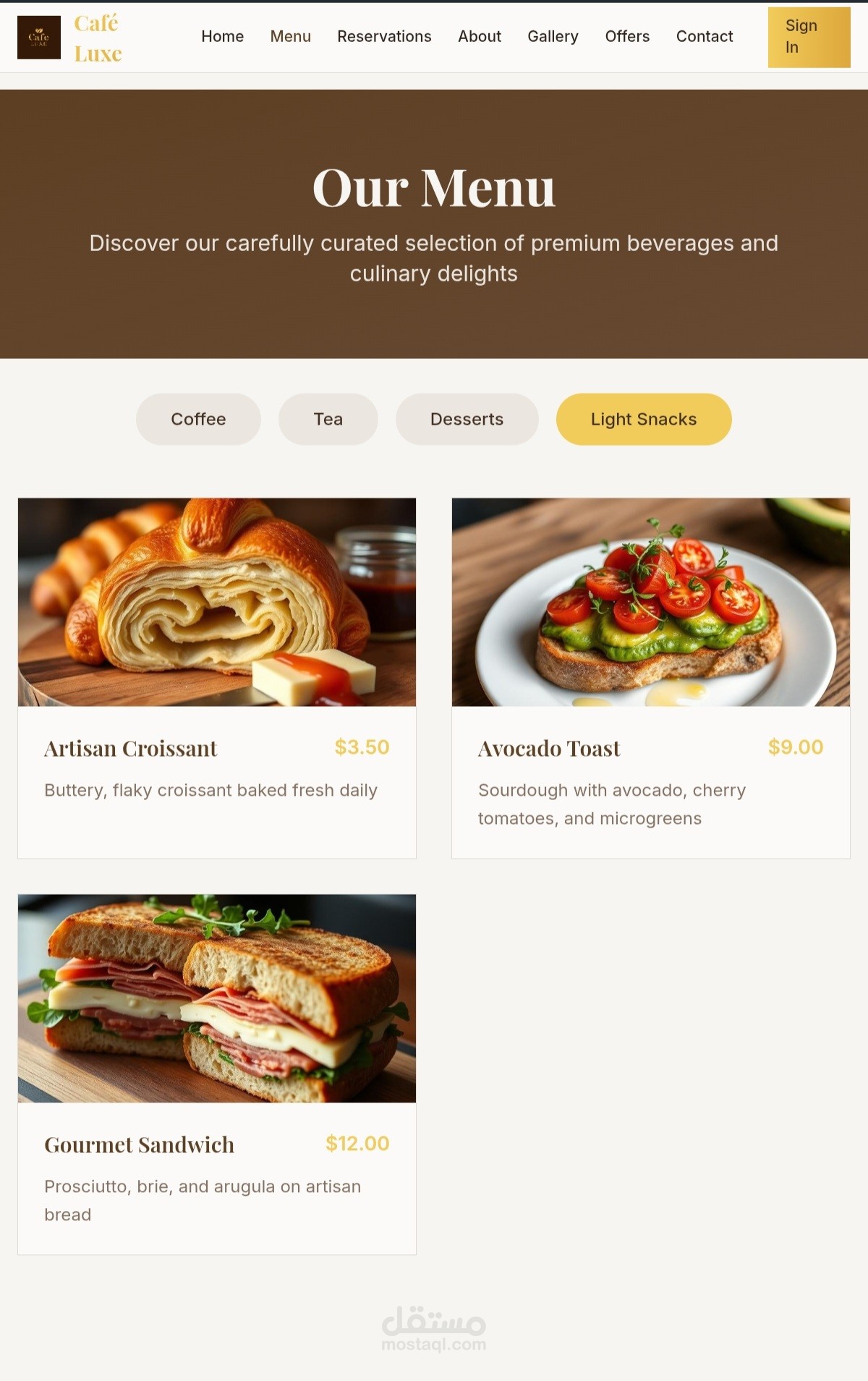This screenshot has height=1381, width=868.
Task: Open the Avocado Toast photo
Action: (x=651, y=602)
